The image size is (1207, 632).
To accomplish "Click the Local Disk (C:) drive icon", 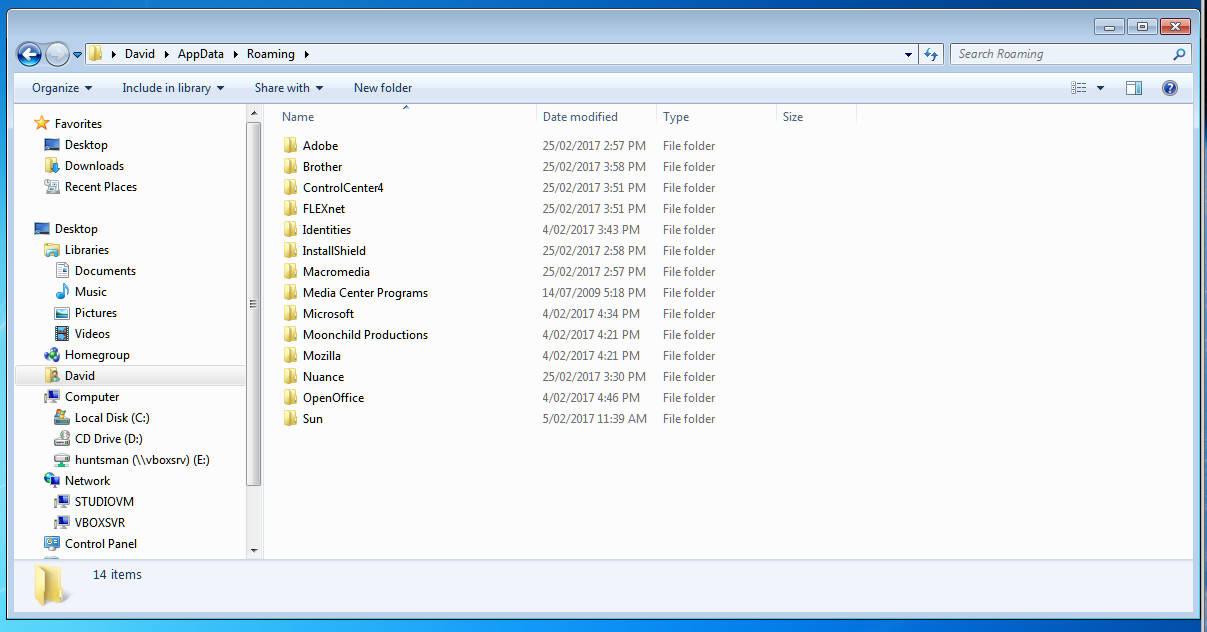I will coord(62,418).
